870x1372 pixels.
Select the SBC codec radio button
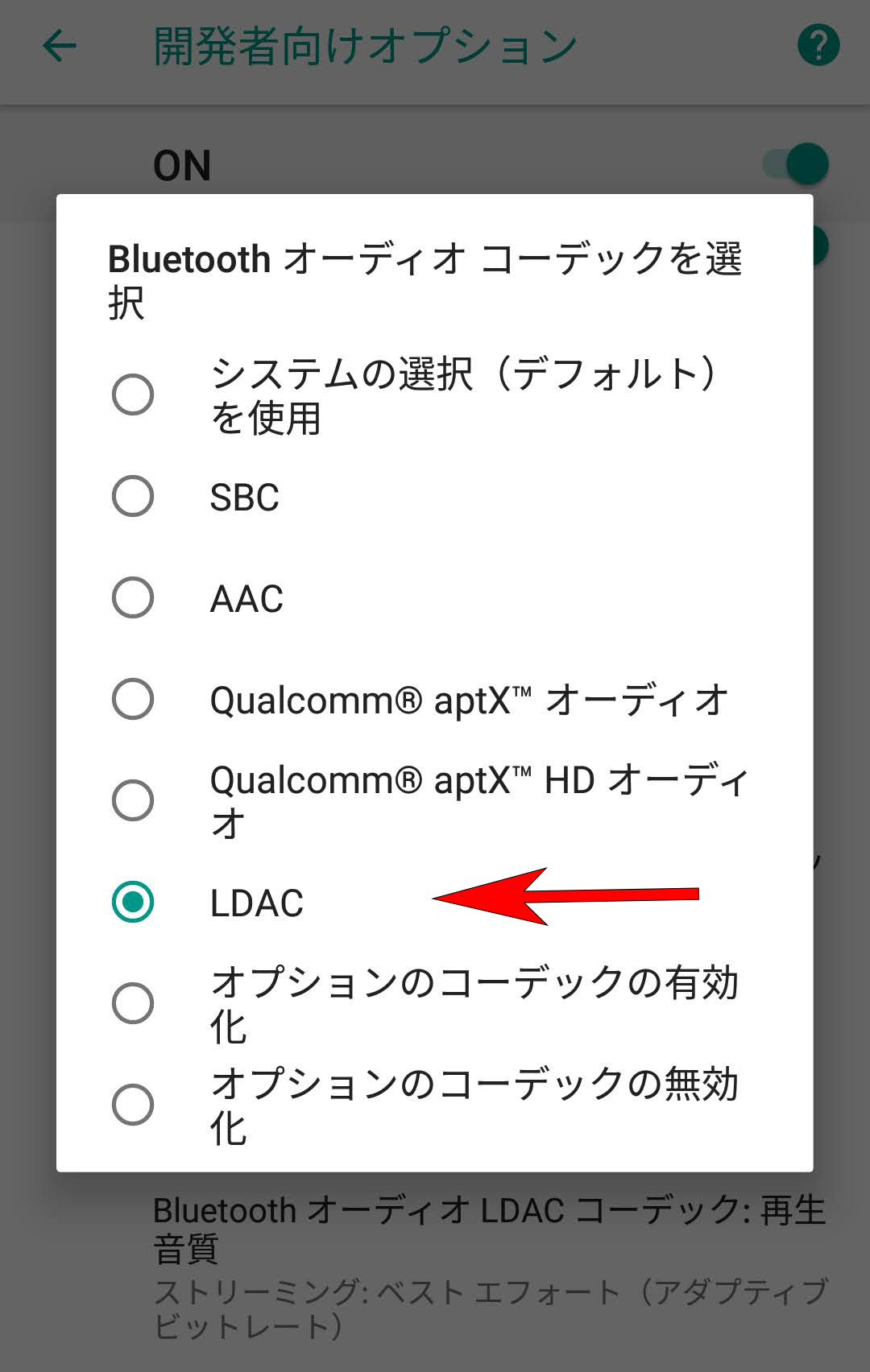135,498
